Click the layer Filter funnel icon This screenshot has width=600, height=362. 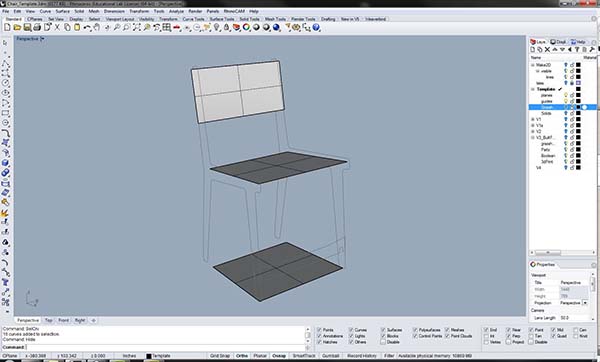click(577, 50)
